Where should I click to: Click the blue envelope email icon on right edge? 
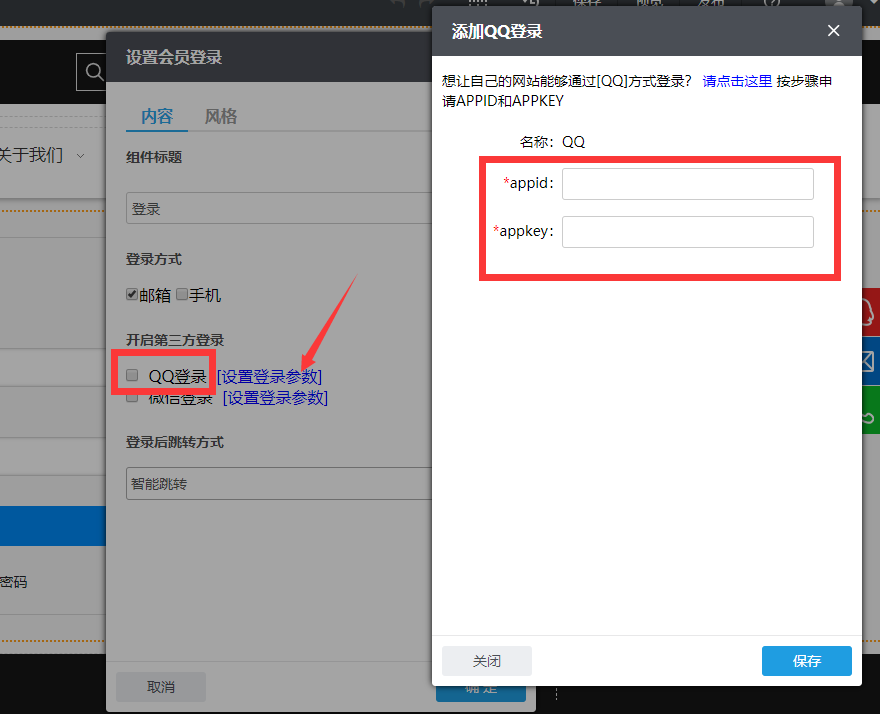[871, 360]
